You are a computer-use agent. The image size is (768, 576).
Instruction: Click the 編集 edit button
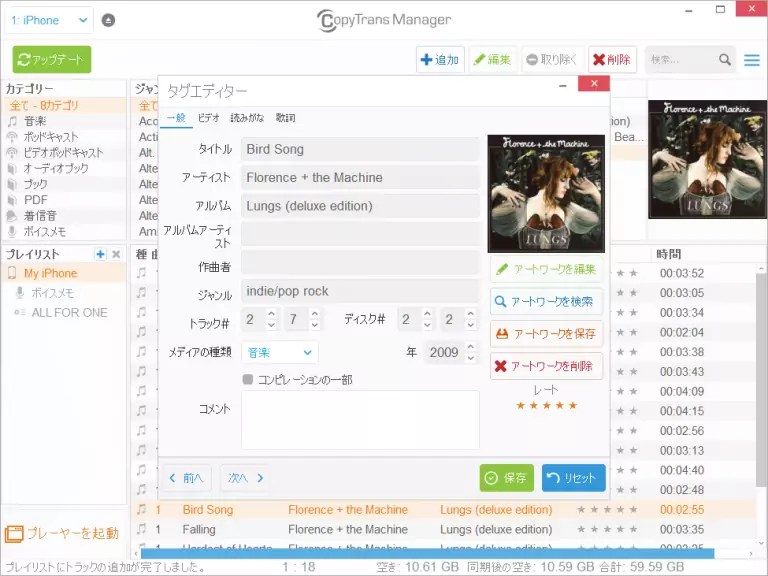(x=492, y=60)
